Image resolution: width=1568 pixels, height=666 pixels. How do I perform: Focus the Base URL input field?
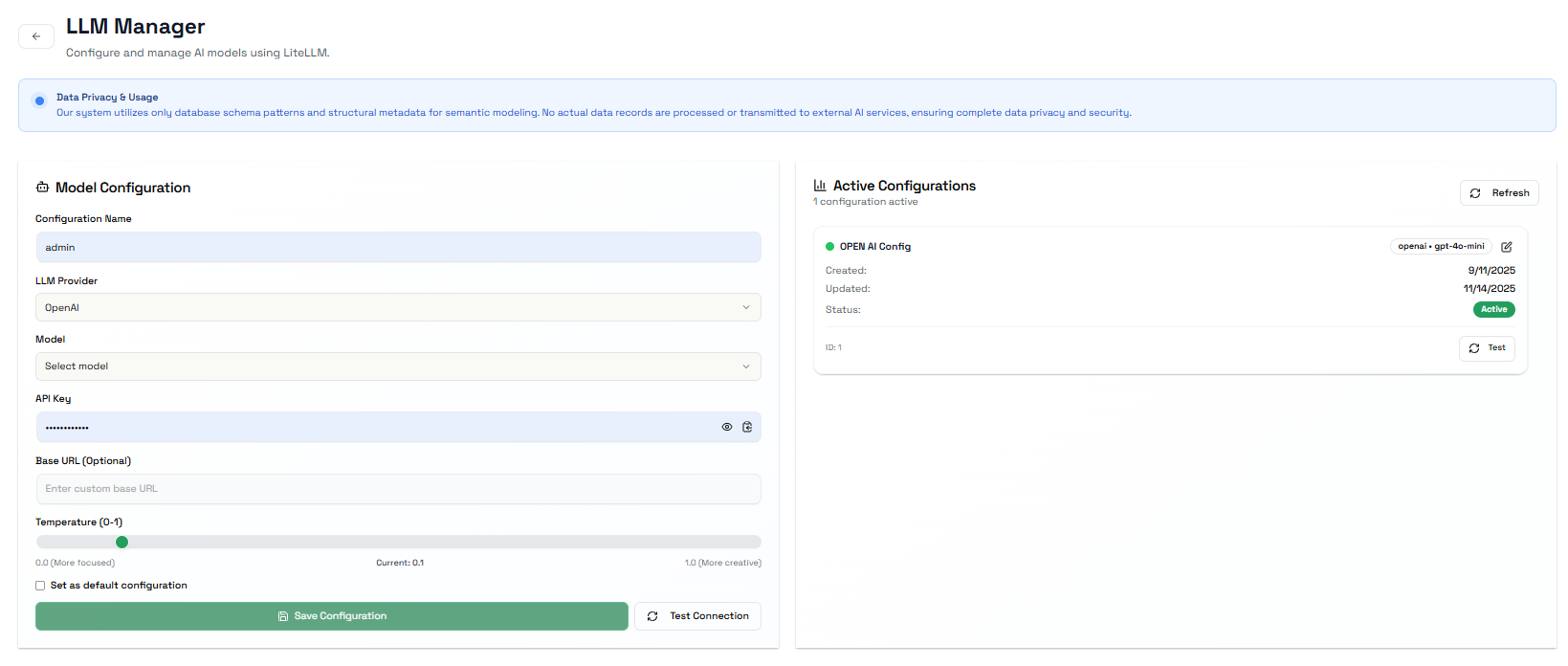398,489
